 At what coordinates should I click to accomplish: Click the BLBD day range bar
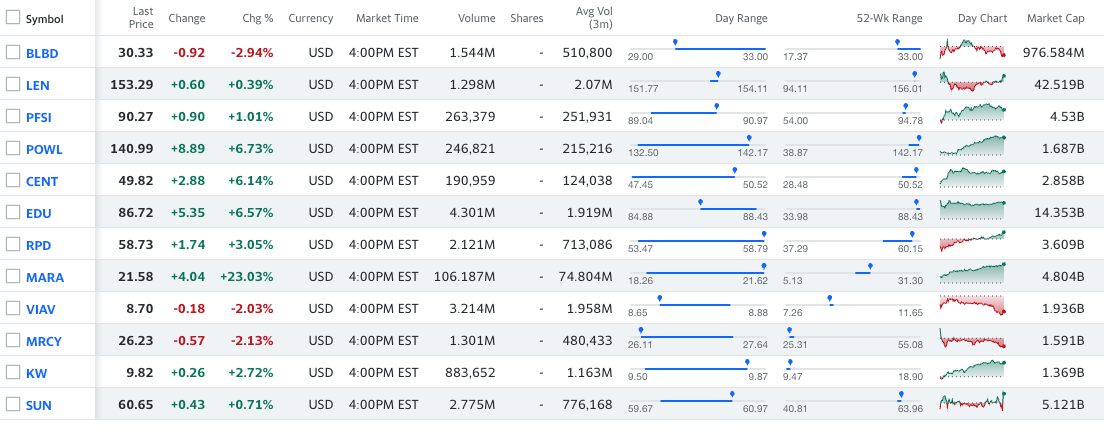(698, 49)
